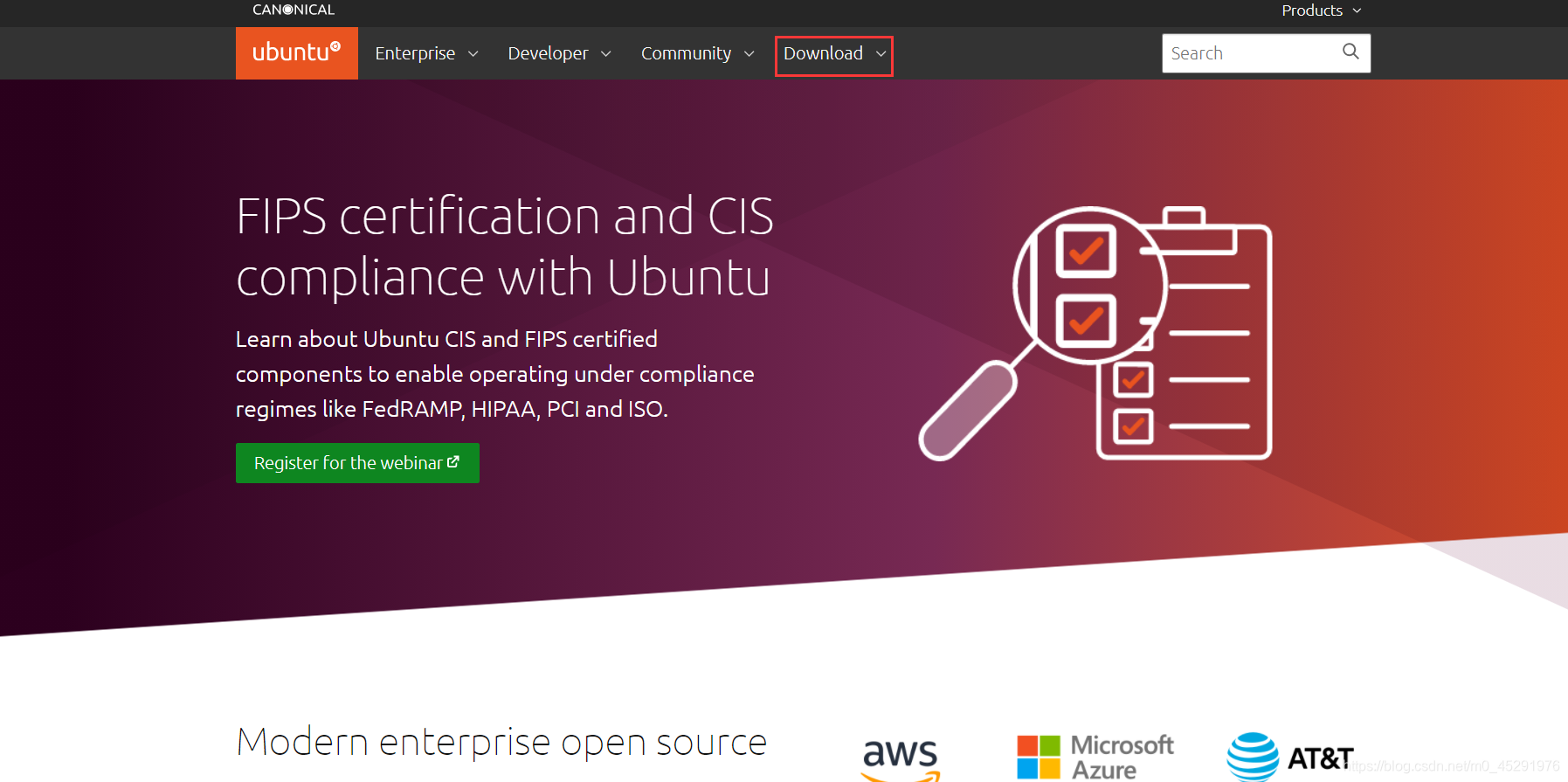Image resolution: width=1568 pixels, height=782 pixels.
Task: Click the Download chevron arrow
Action: 881,54
